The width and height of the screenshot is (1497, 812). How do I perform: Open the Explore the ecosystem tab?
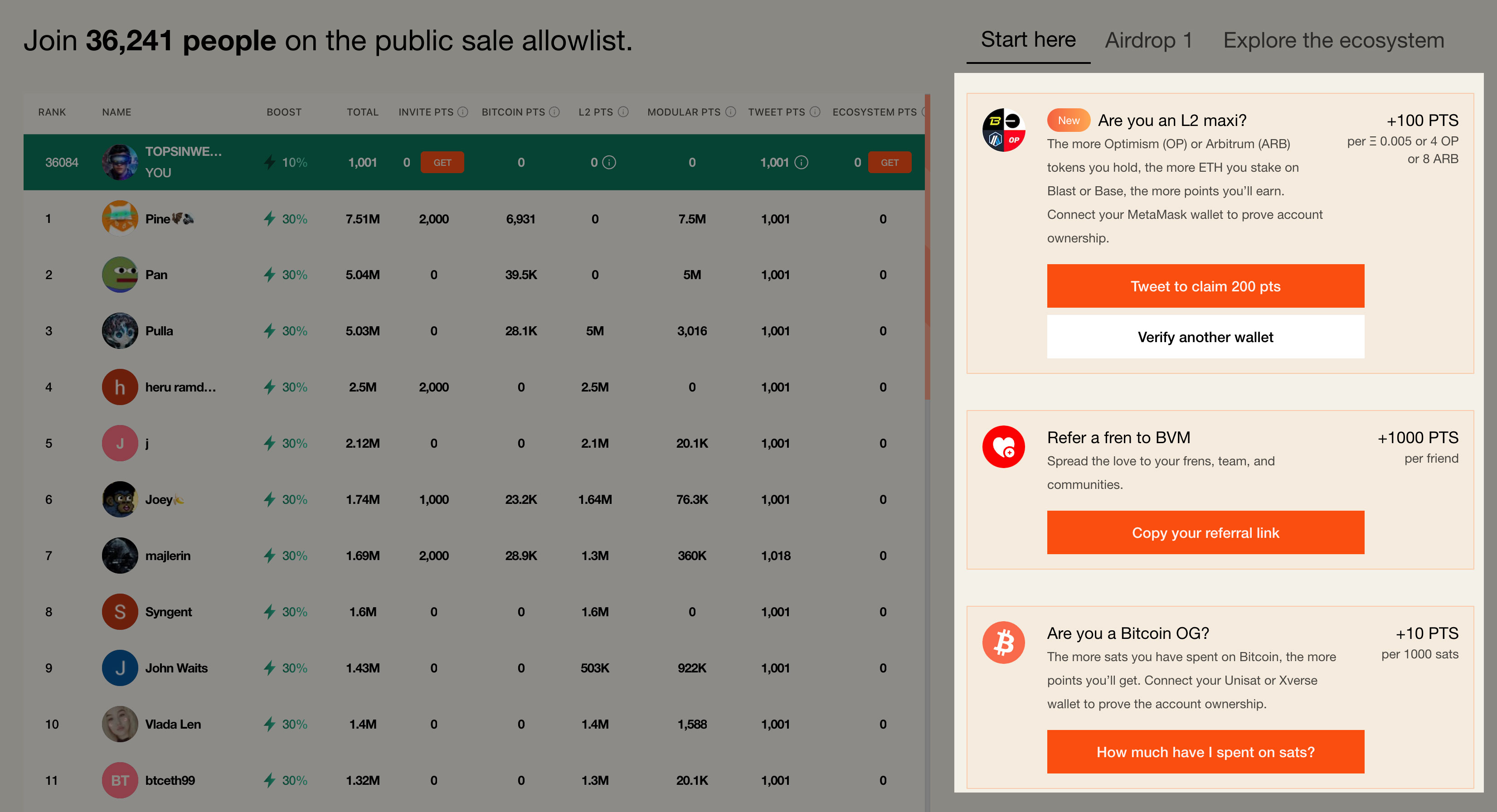1333,40
